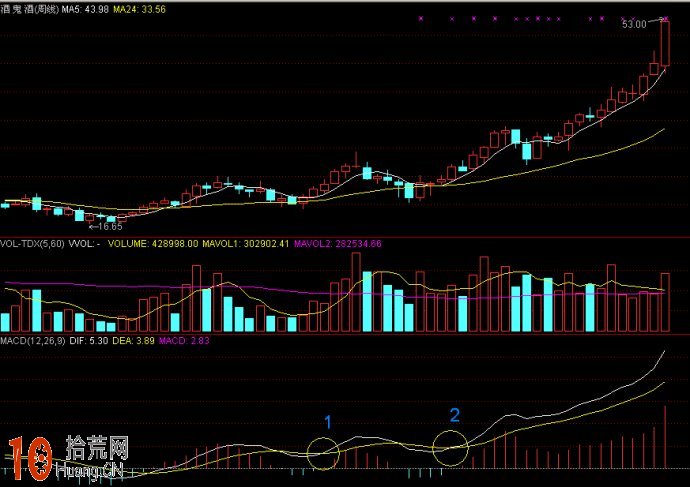Select the MA24: 33.56 indicator label
The width and height of the screenshot is (690, 487).
tap(139, 9)
